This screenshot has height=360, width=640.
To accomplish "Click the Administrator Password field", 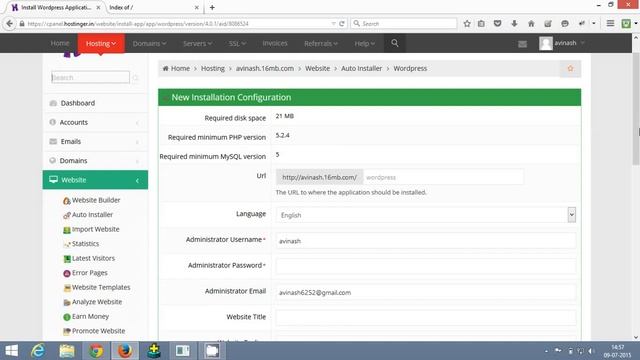I will pos(426,267).
